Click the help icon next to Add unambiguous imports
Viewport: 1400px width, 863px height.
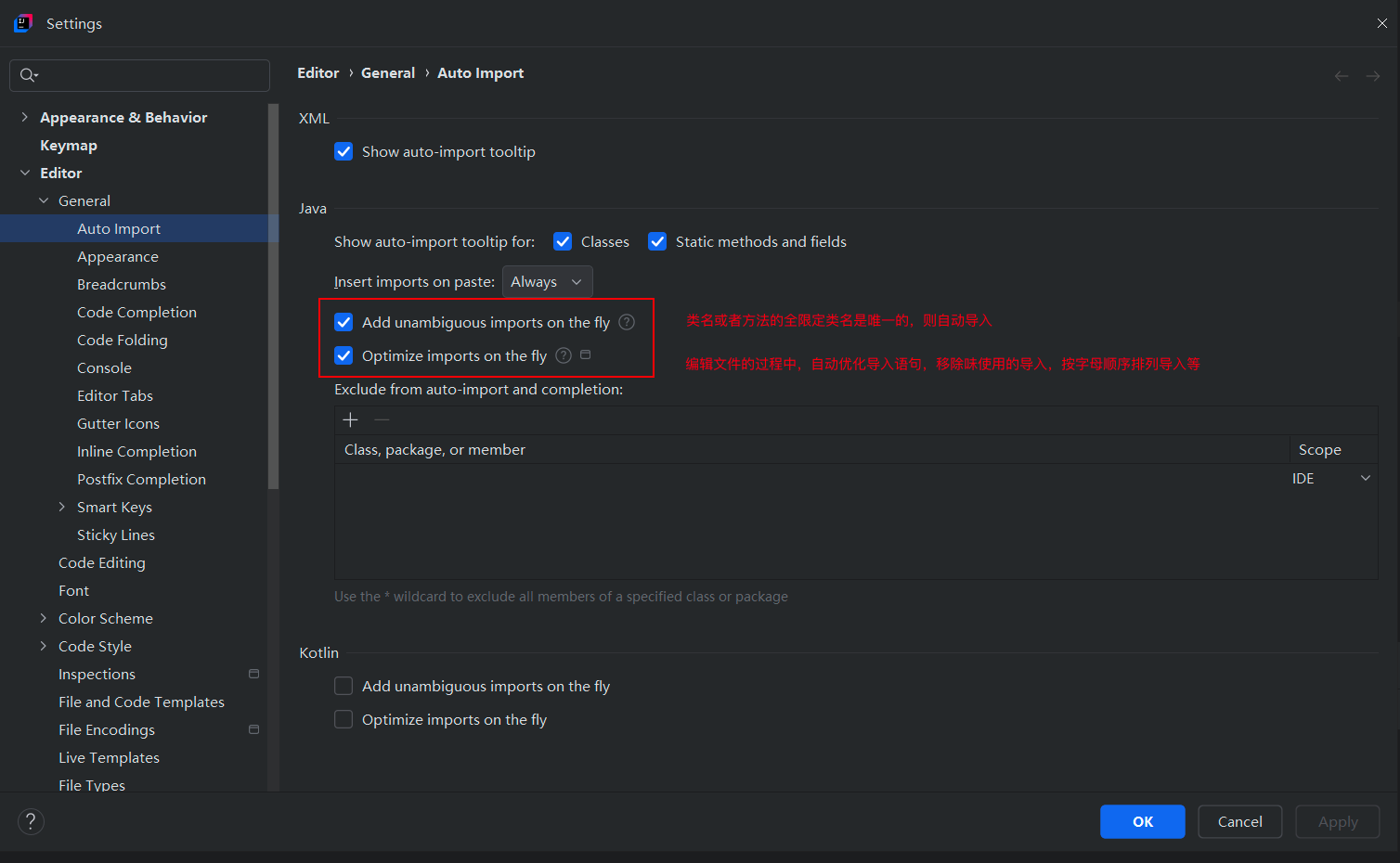tap(627, 322)
